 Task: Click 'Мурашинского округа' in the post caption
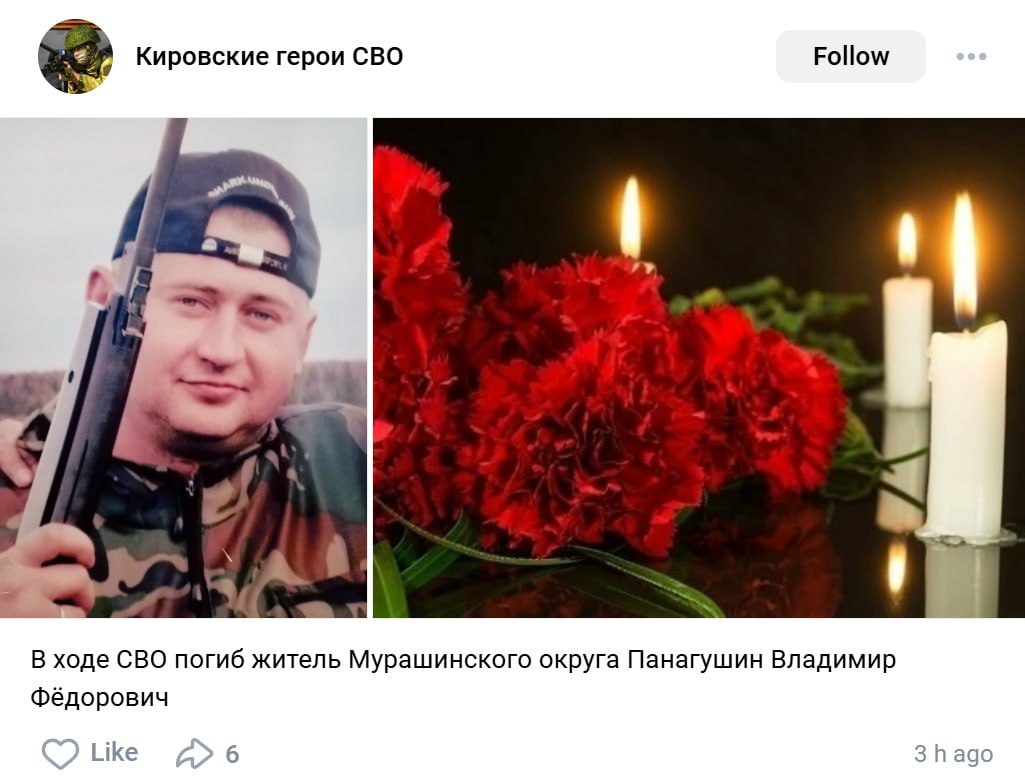pos(484,660)
